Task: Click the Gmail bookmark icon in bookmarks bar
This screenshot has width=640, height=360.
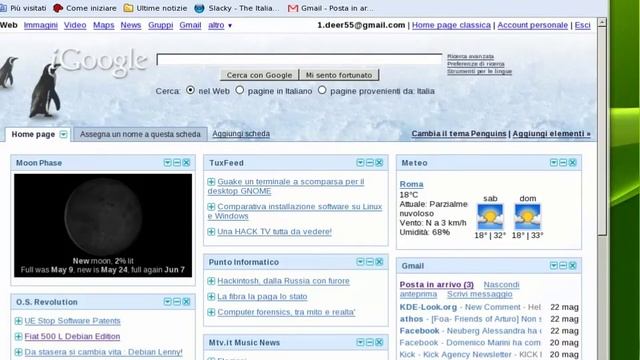Action: coord(293,8)
